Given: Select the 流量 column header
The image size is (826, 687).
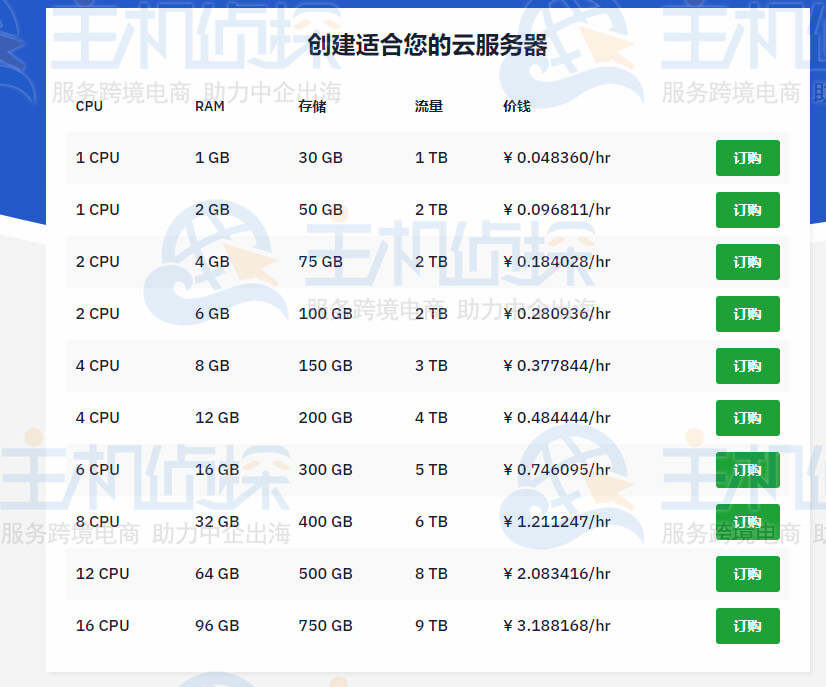Looking at the screenshot, I should [429, 106].
